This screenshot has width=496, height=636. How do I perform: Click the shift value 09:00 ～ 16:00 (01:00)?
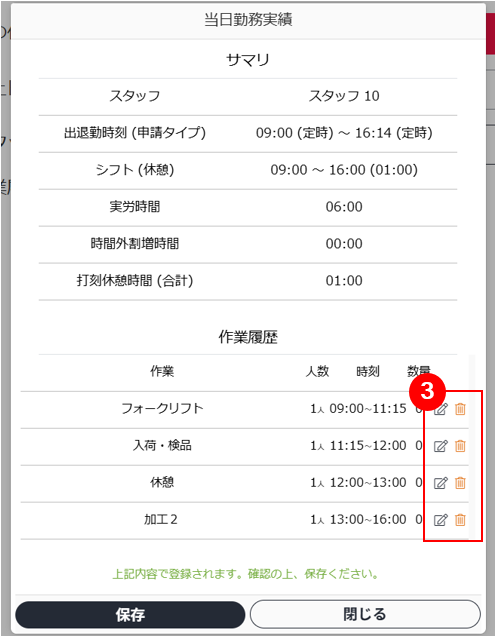[x=344, y=170]
